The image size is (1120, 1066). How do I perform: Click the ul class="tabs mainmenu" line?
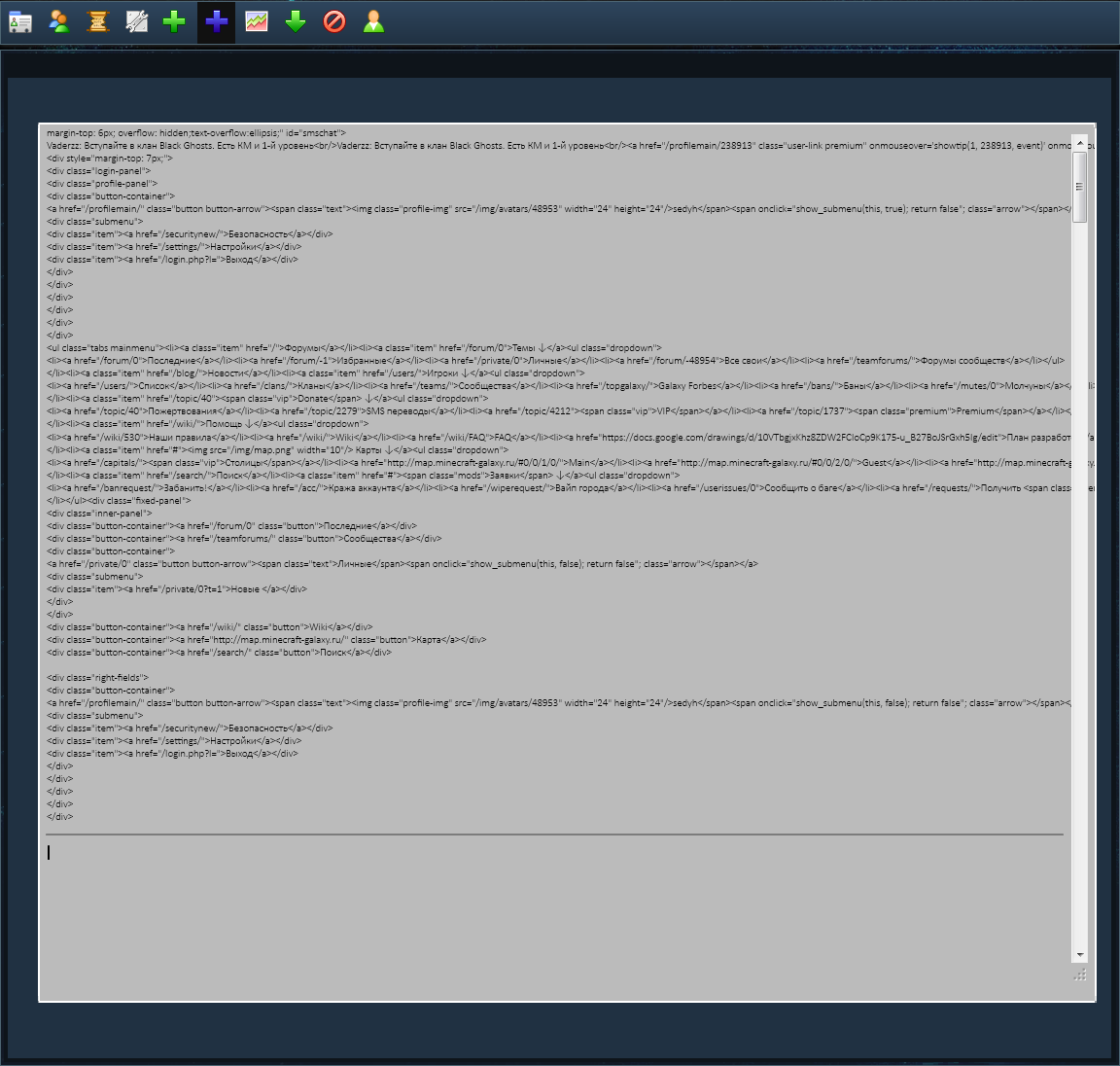(354, 348)
